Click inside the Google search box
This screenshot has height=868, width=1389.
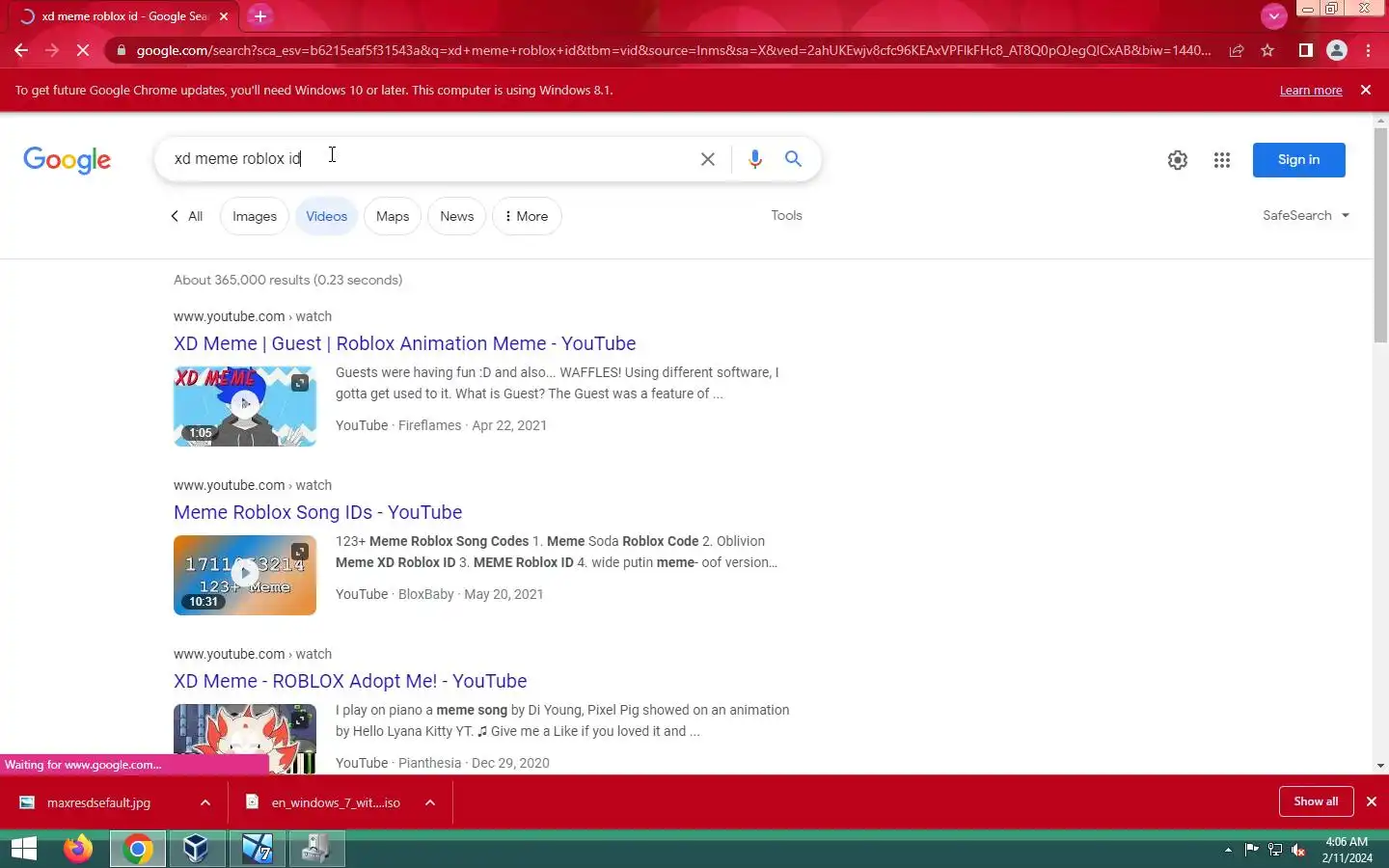[429, 158]
